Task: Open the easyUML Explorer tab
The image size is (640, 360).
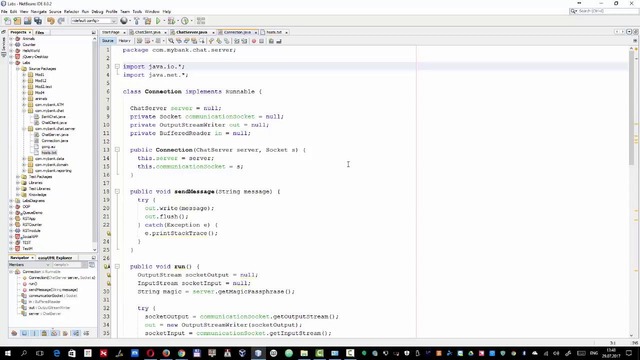Action: pyautogui.click(x=55, y=258)
